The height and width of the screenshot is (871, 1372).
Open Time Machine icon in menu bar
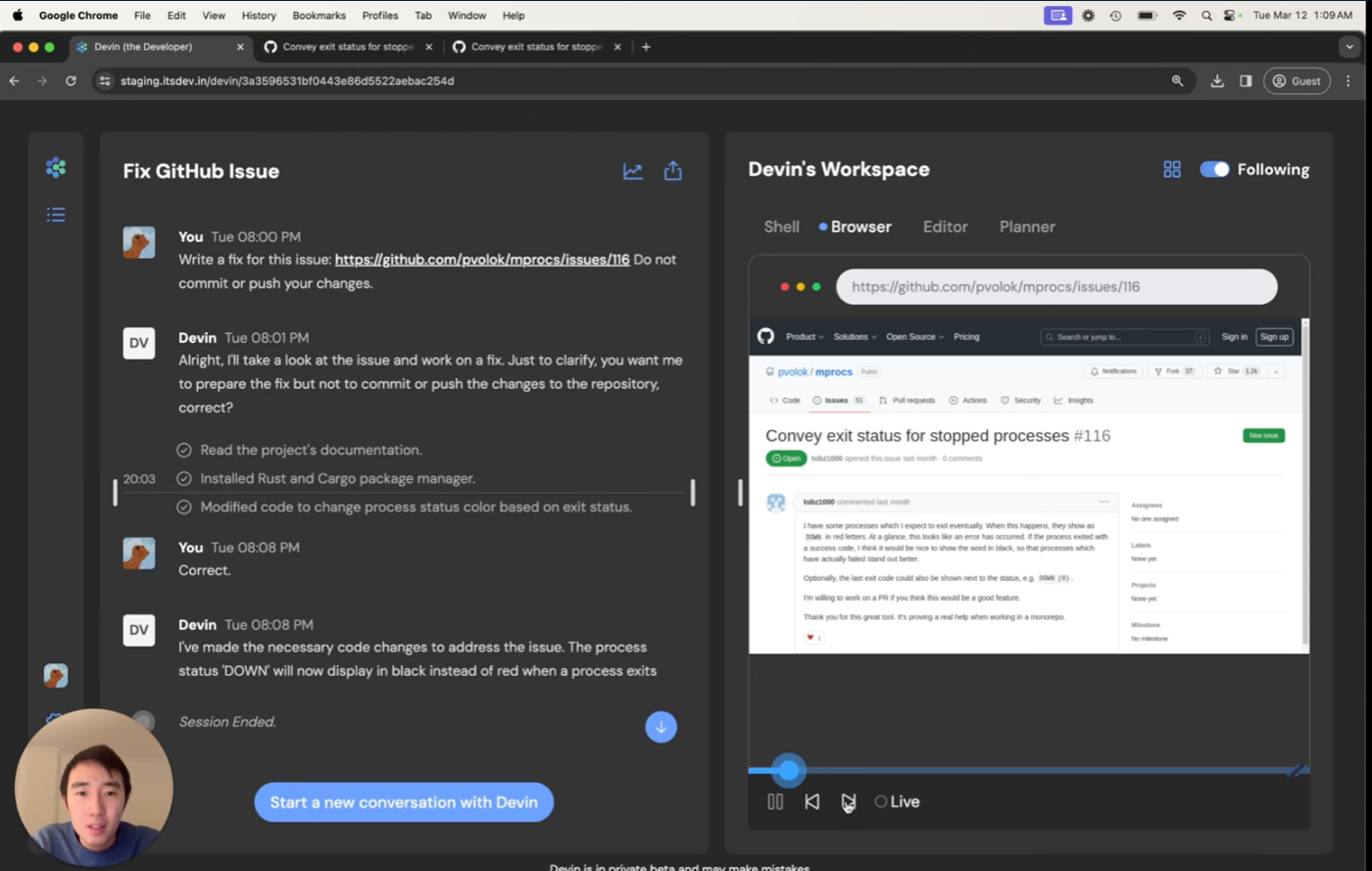[1115, 16]
